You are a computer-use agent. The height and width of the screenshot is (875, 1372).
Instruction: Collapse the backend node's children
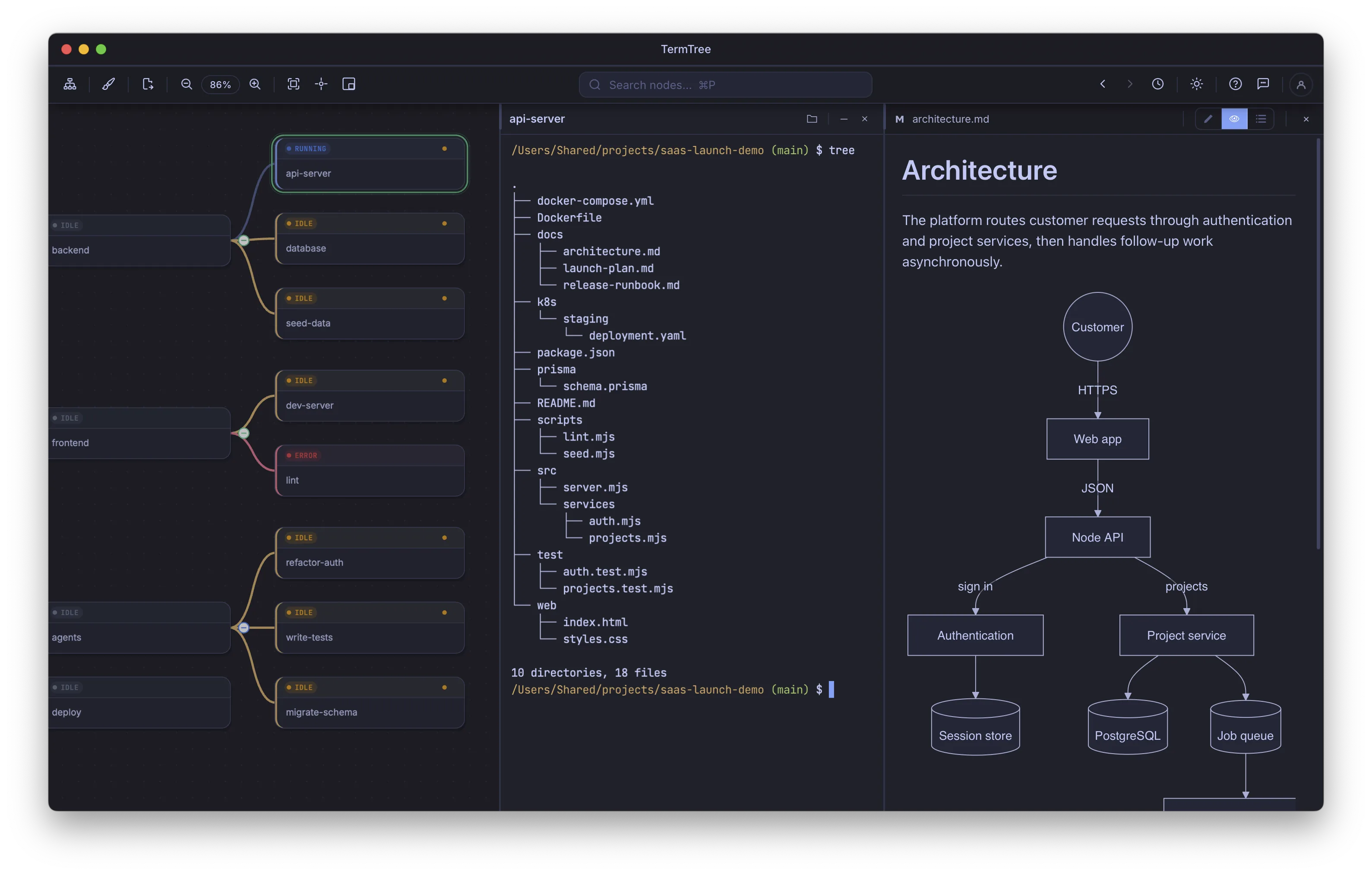pyautogui.click(x=244, y=240)
